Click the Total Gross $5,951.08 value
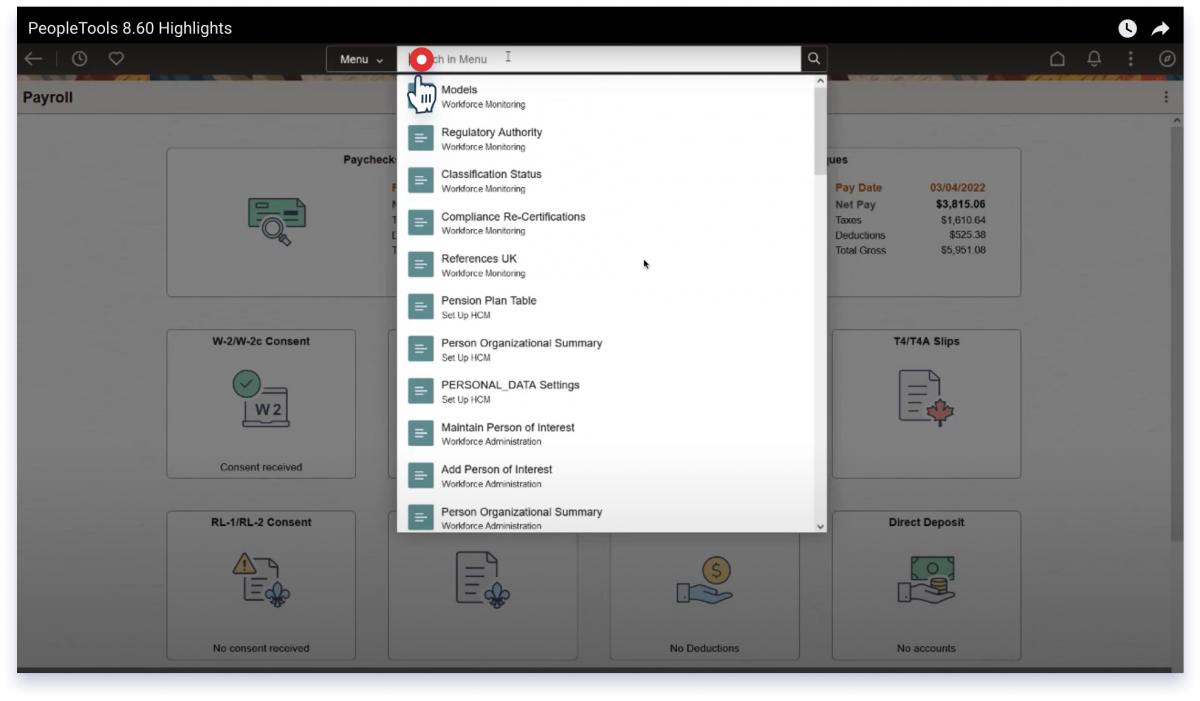The height and width of the screenshot is (701, 1200). [963, 250]
